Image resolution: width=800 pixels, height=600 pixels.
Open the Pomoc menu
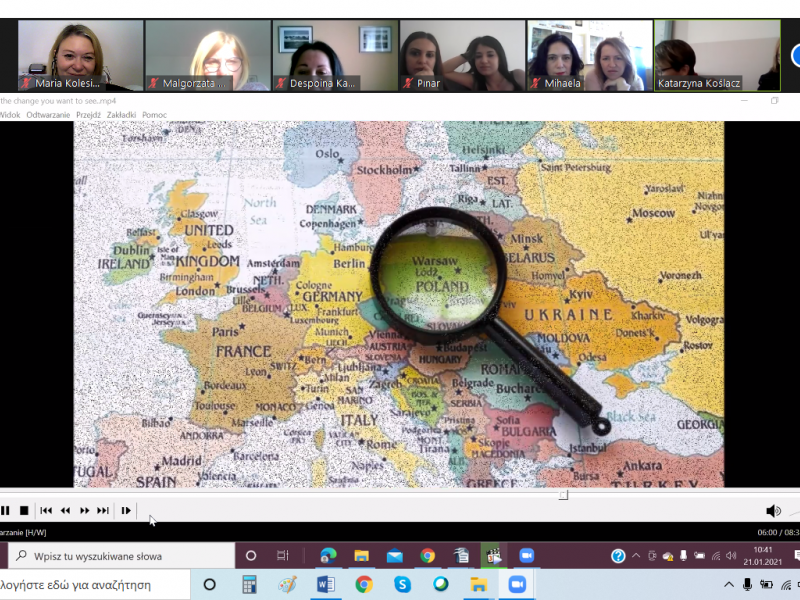click(x=154, y=115)
